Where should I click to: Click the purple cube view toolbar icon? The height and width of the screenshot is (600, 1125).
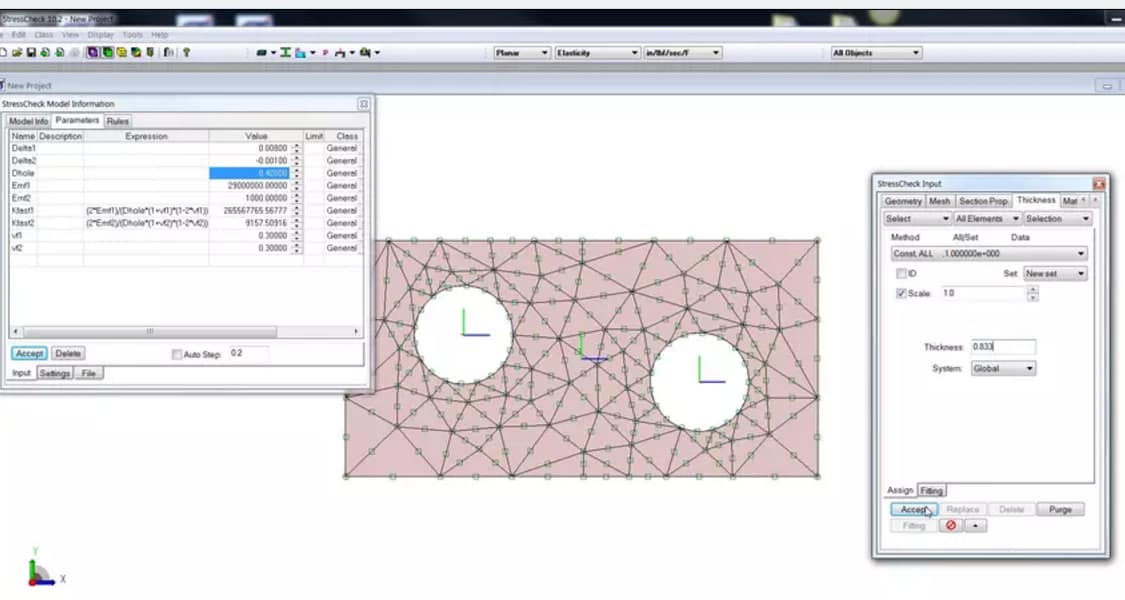[x=92, y=53]
